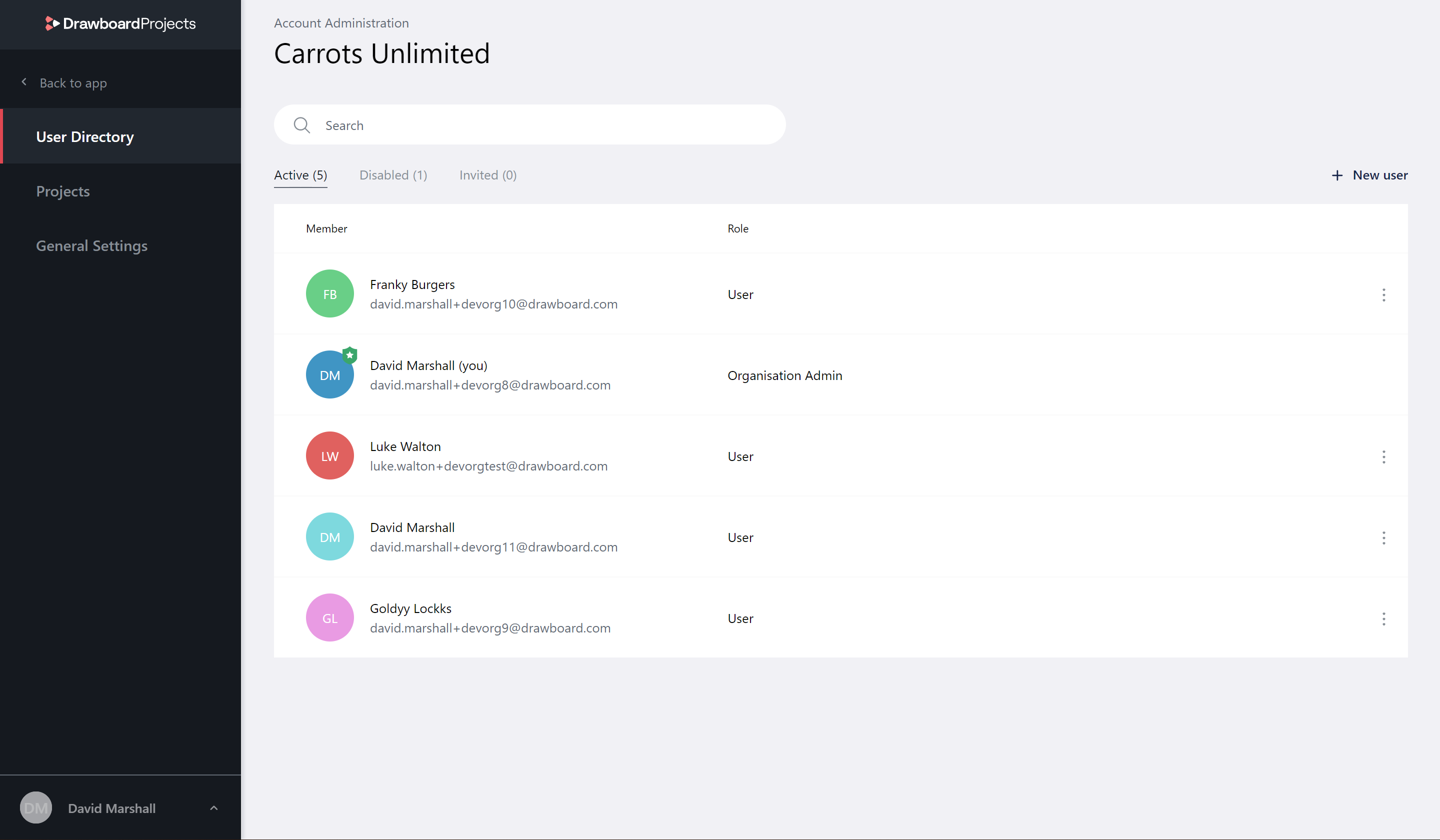Click the Drawboard Projects logo
Viewport: 1440px width, 840px height.
click(119, 24)
